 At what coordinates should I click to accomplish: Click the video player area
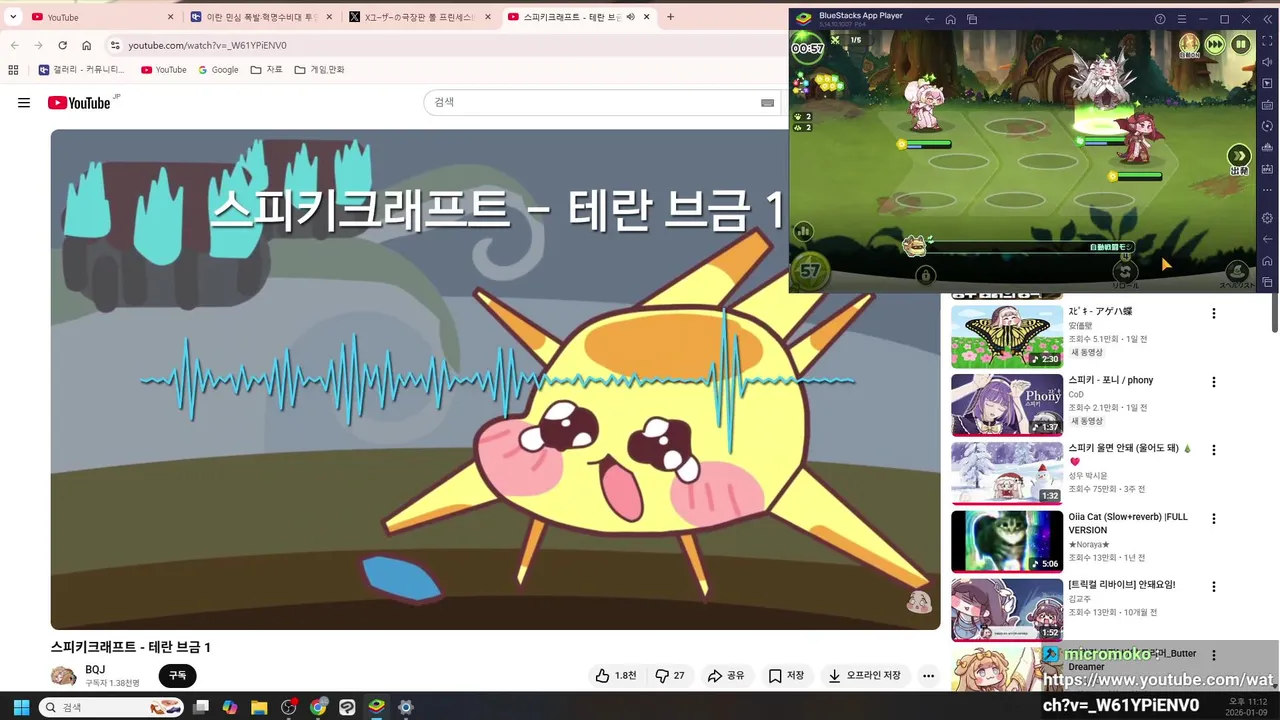tap(495, 379)
